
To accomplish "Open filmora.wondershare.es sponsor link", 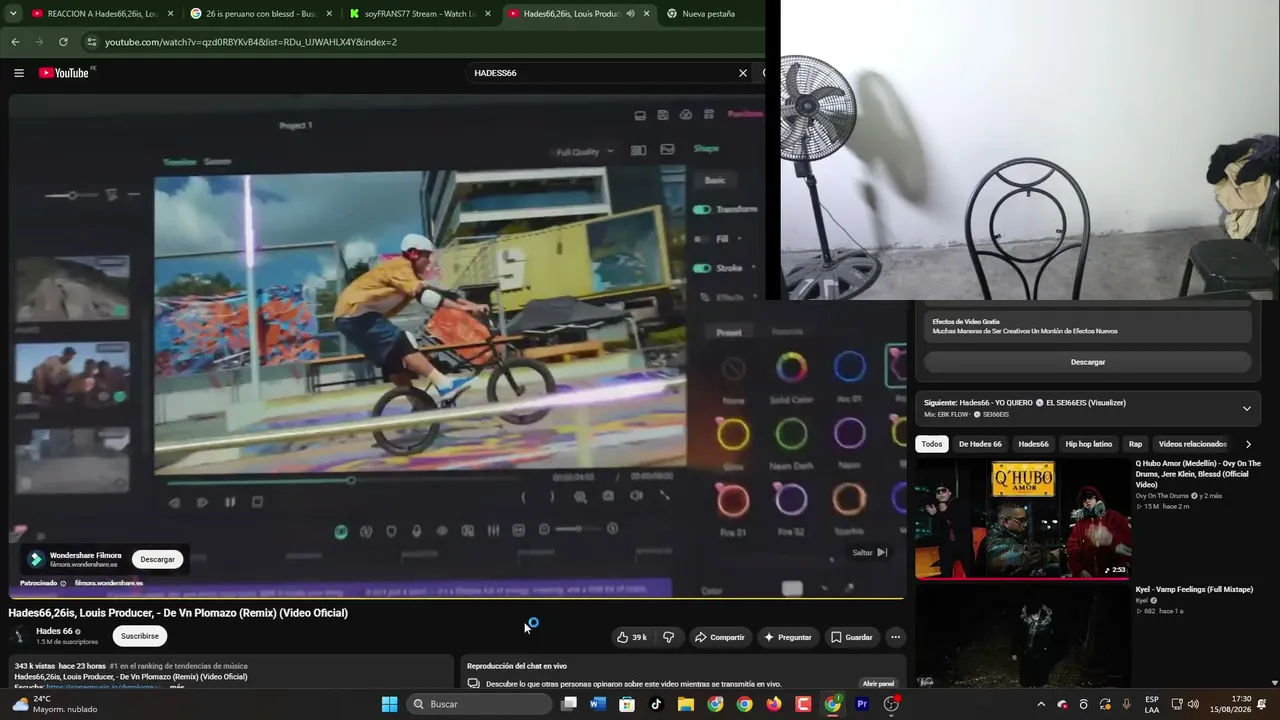I will pos(109,583).
